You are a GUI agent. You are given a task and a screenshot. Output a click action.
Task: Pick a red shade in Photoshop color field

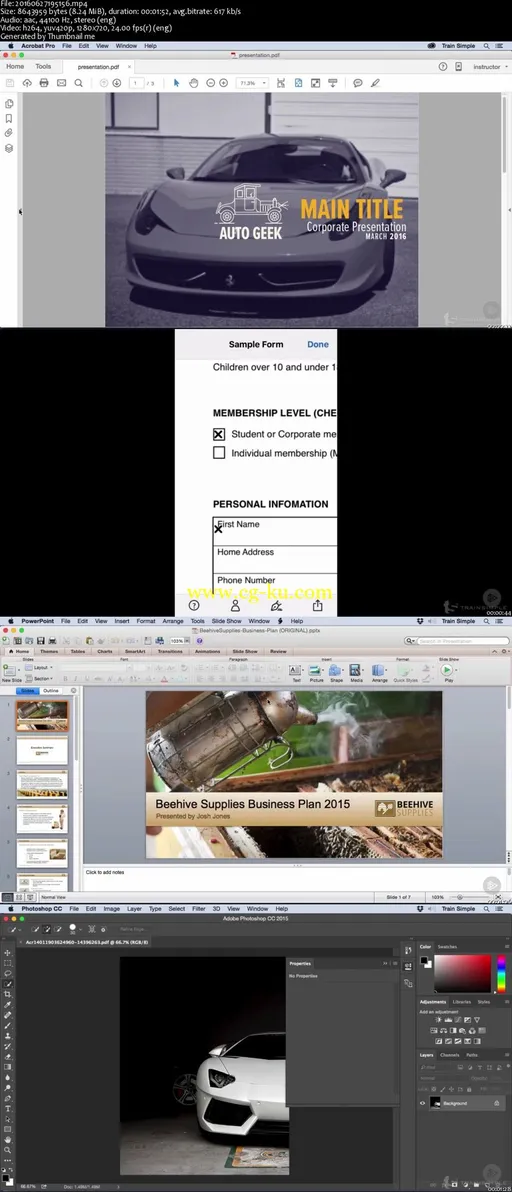[x=463, y=974]
